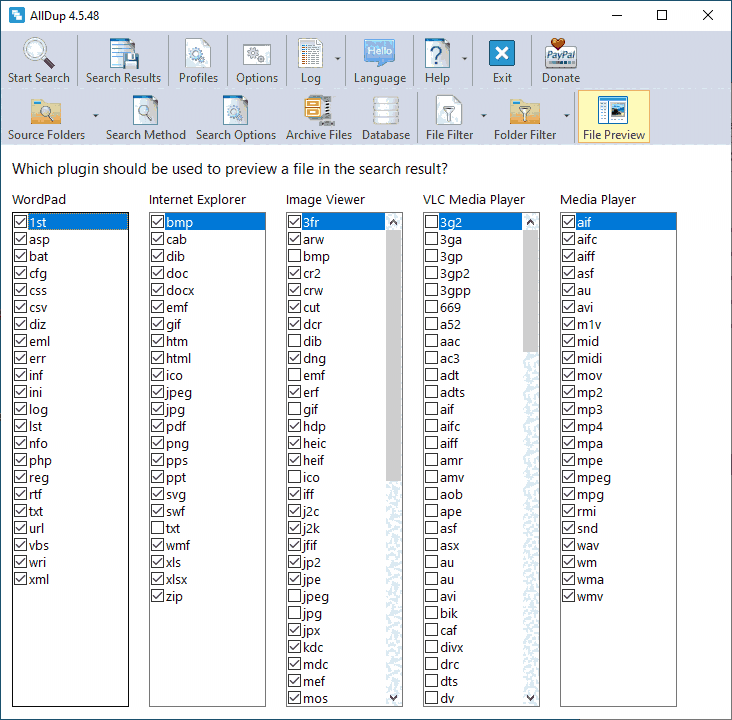Uncheck the mp3 checkbox in Media Player
Viewport: 732px width, 720px height.
coord(569,409)
